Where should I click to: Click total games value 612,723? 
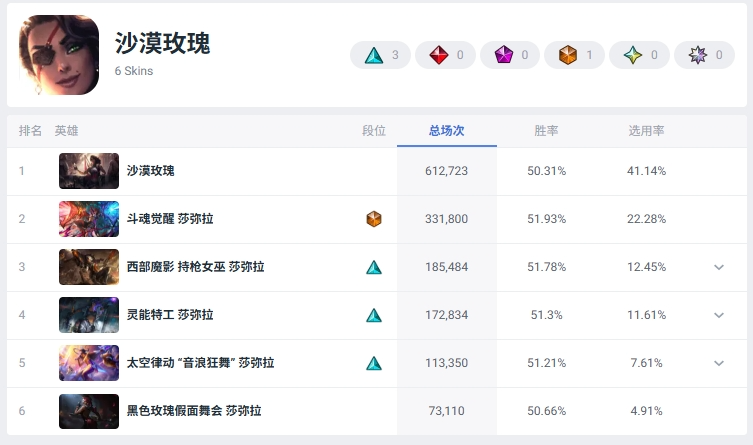pyautogui.click(x=447, y=171)
